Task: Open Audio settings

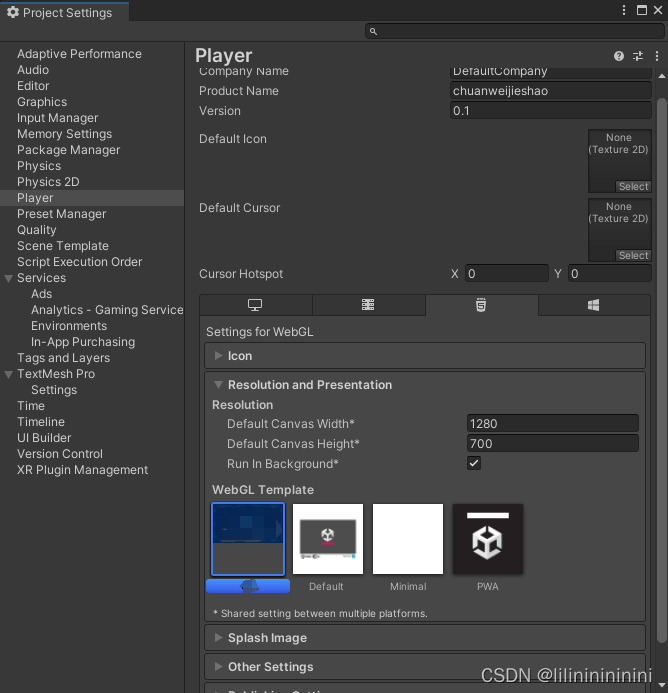Action: pyautogui.click(x=33, y=70)
